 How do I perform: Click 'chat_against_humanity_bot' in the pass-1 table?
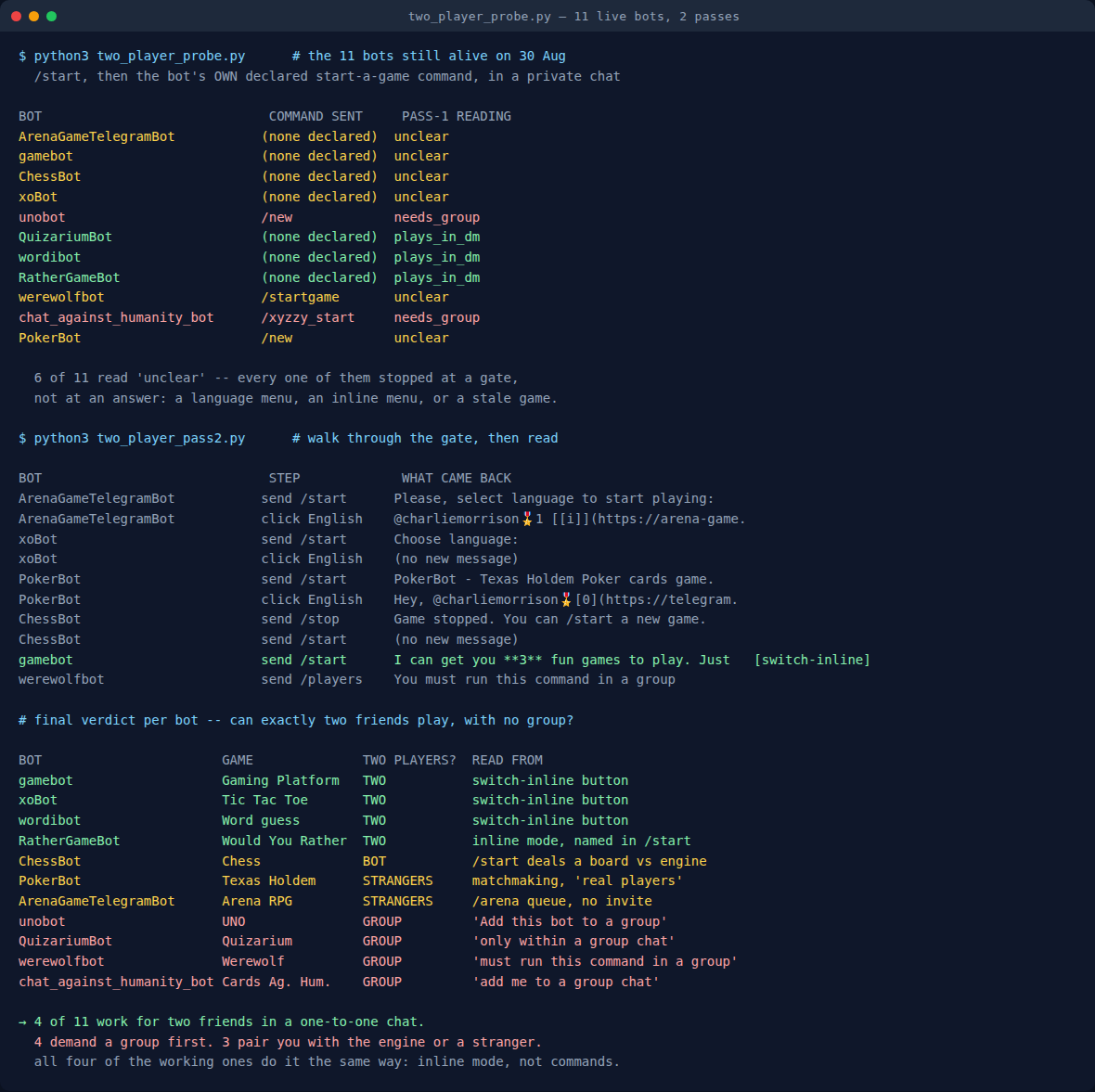pos(116,317)
